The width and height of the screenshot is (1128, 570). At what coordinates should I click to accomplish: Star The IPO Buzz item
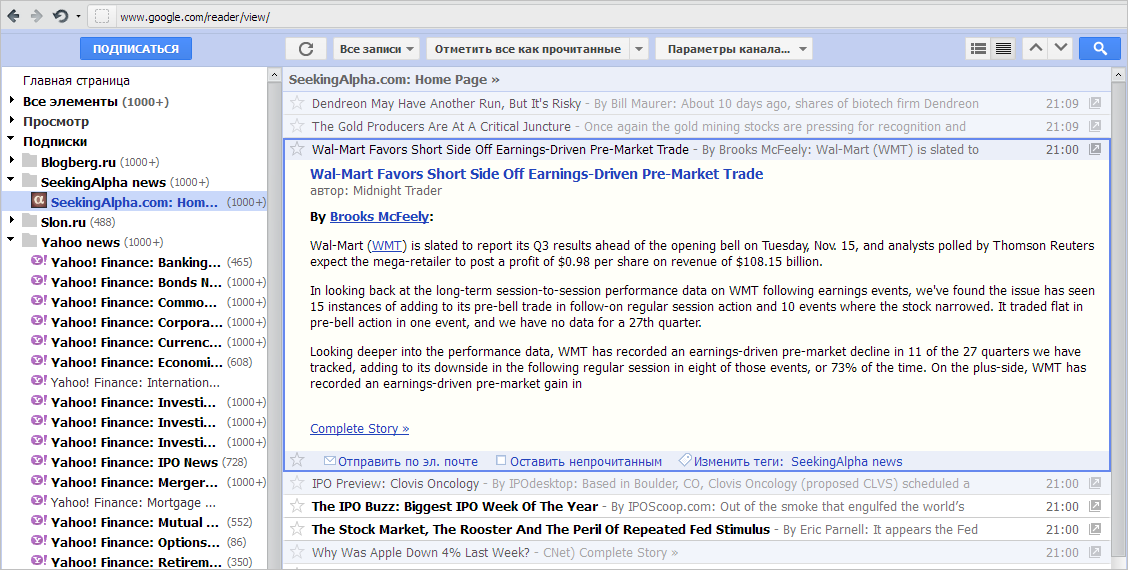pyautogui.click(x=297, y=506)
